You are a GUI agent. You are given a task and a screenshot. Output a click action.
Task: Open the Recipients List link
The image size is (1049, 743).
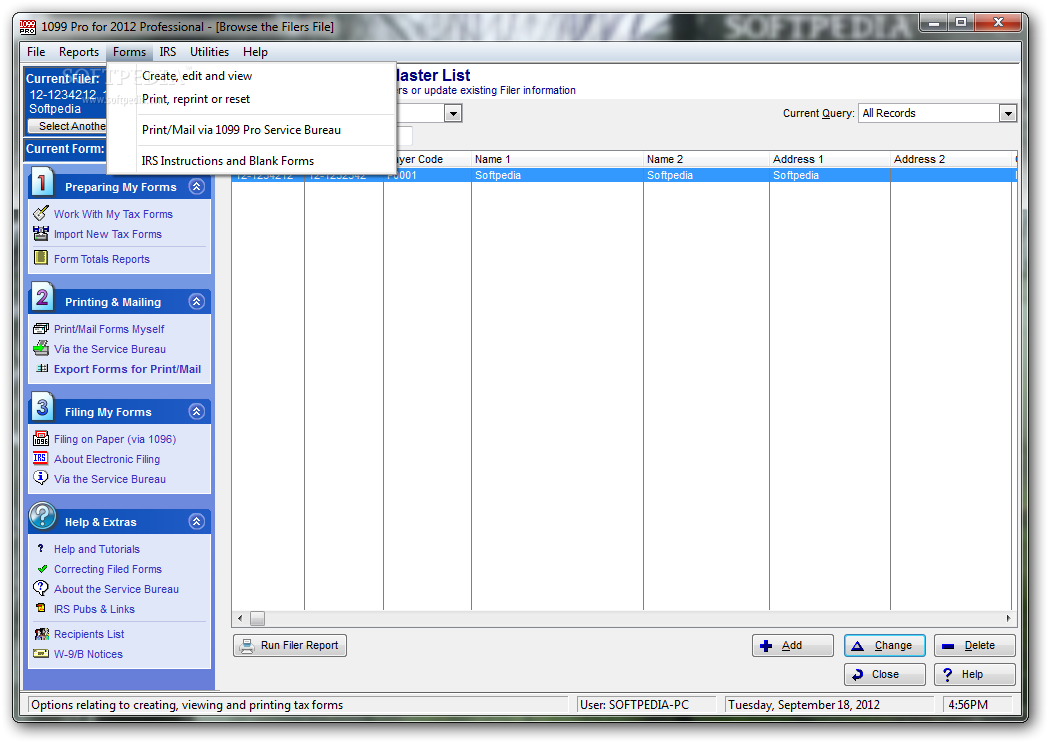89,634
